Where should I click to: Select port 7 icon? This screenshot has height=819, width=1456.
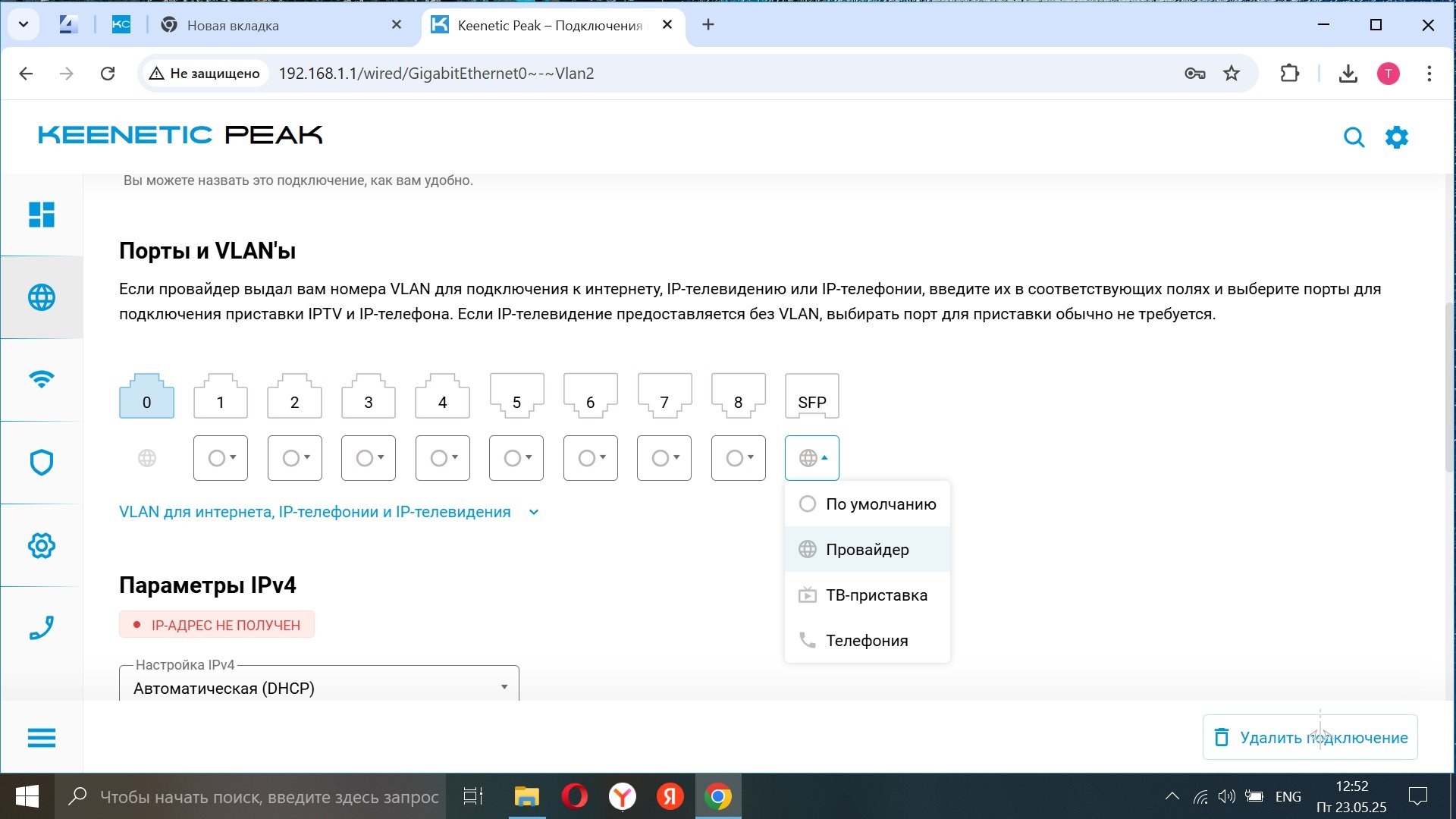(x=664, y=396)
